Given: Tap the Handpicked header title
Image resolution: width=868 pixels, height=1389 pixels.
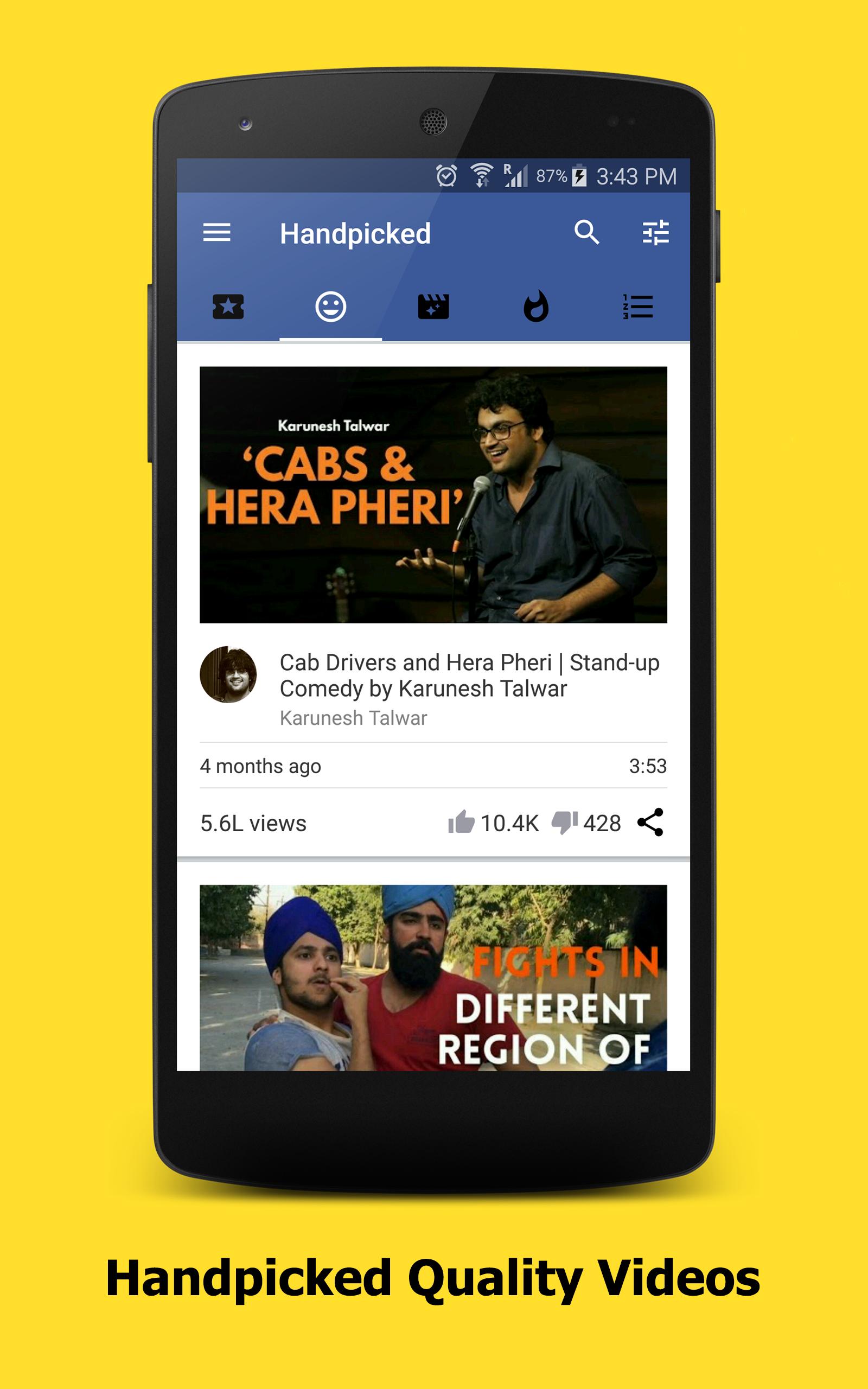Looking at the screenshot, I should (x=355, y=234).
